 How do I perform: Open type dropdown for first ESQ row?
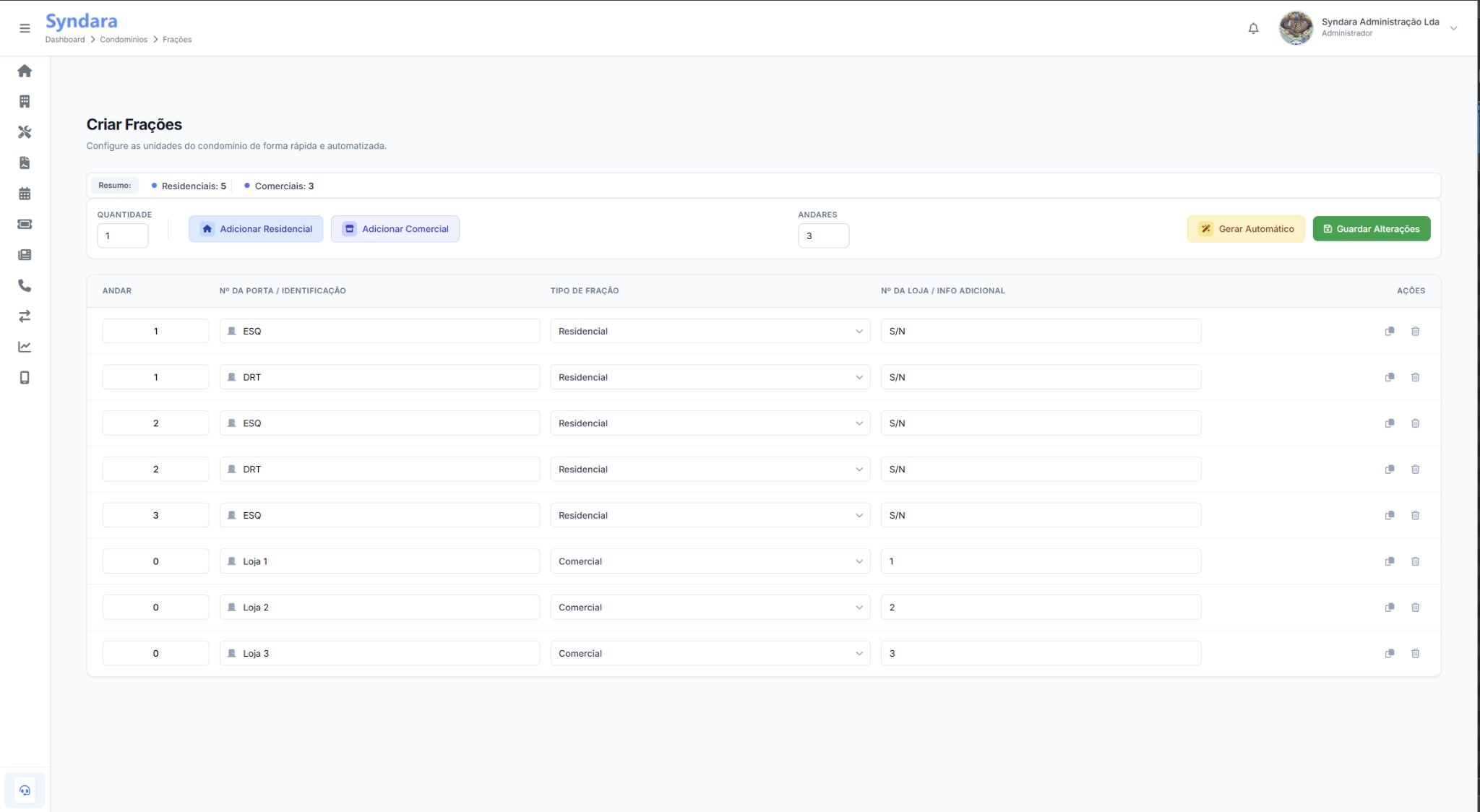point(710,331)
